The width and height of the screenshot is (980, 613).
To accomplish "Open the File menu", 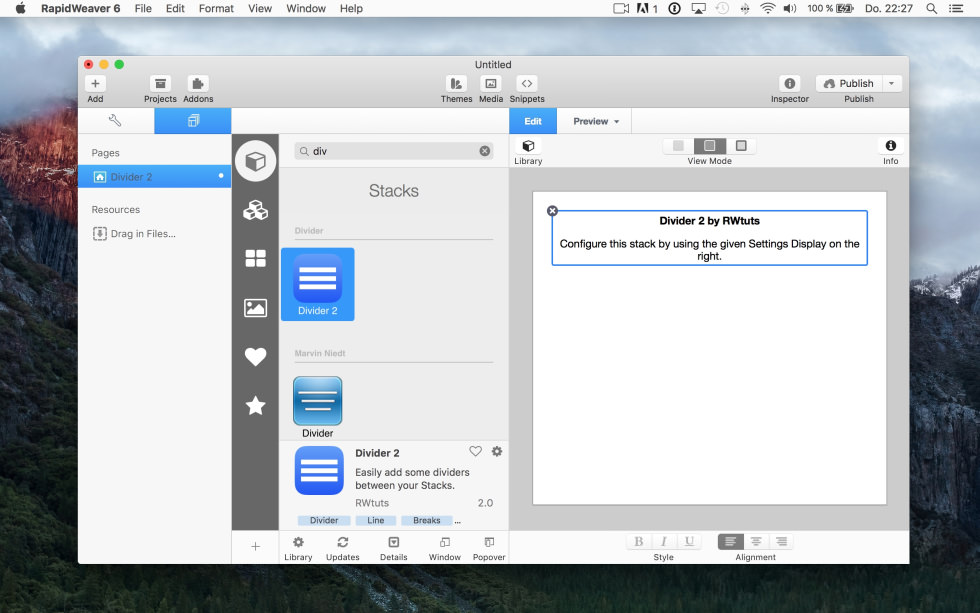I will 143,8.
